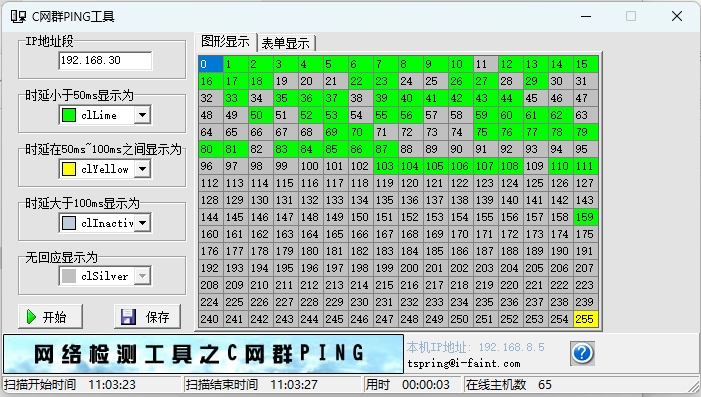Screen dimensions: 701x397
Task: Close the C网群PING工具 window
Action: tap(677, 17)
